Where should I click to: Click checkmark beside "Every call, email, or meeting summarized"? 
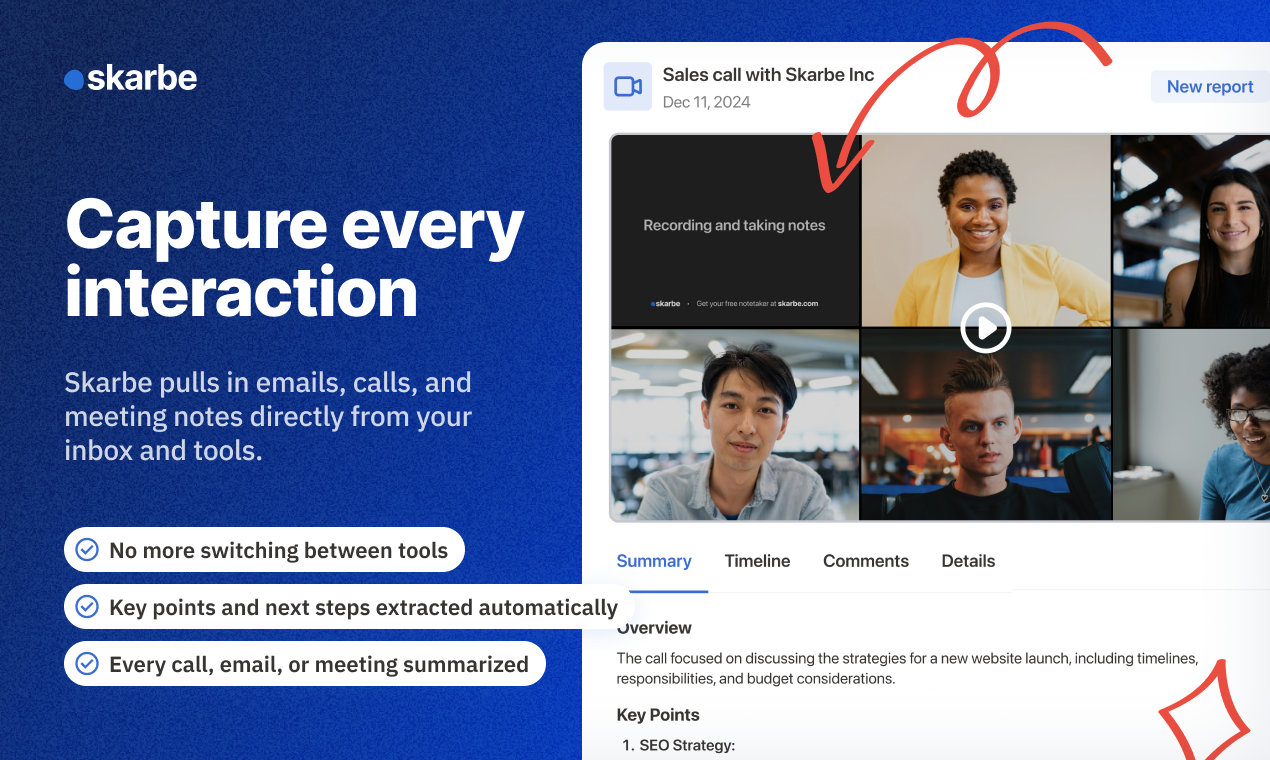88,664
